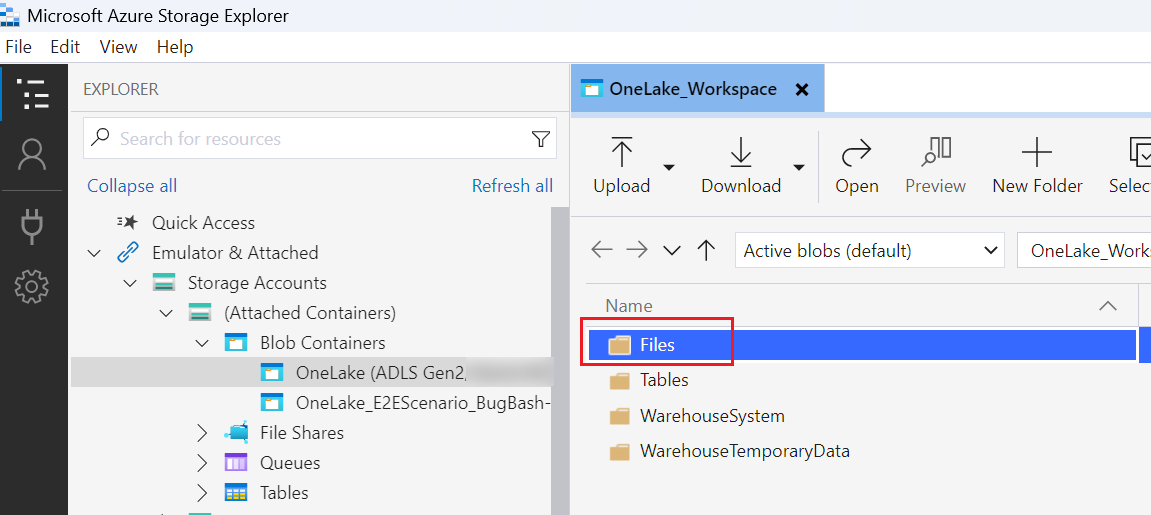Select the (Attached Containers) tree item

coord(310,313)
